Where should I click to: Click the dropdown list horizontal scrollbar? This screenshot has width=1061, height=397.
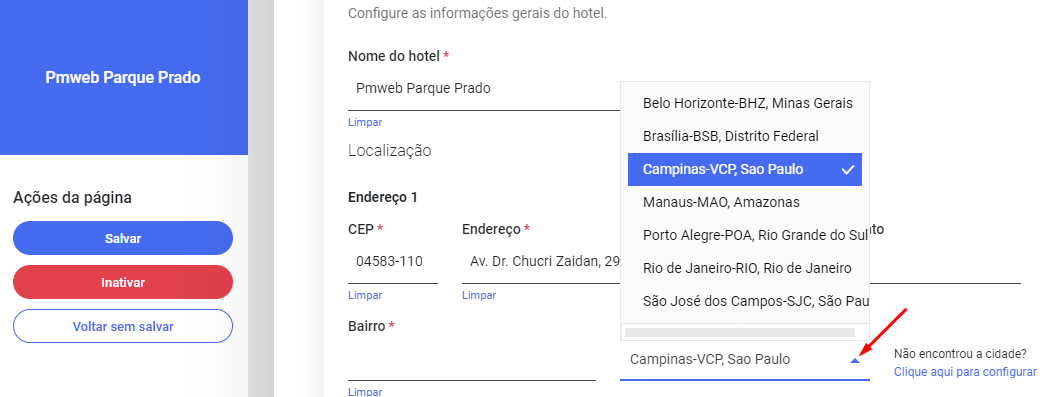click(x=740, y=333)
